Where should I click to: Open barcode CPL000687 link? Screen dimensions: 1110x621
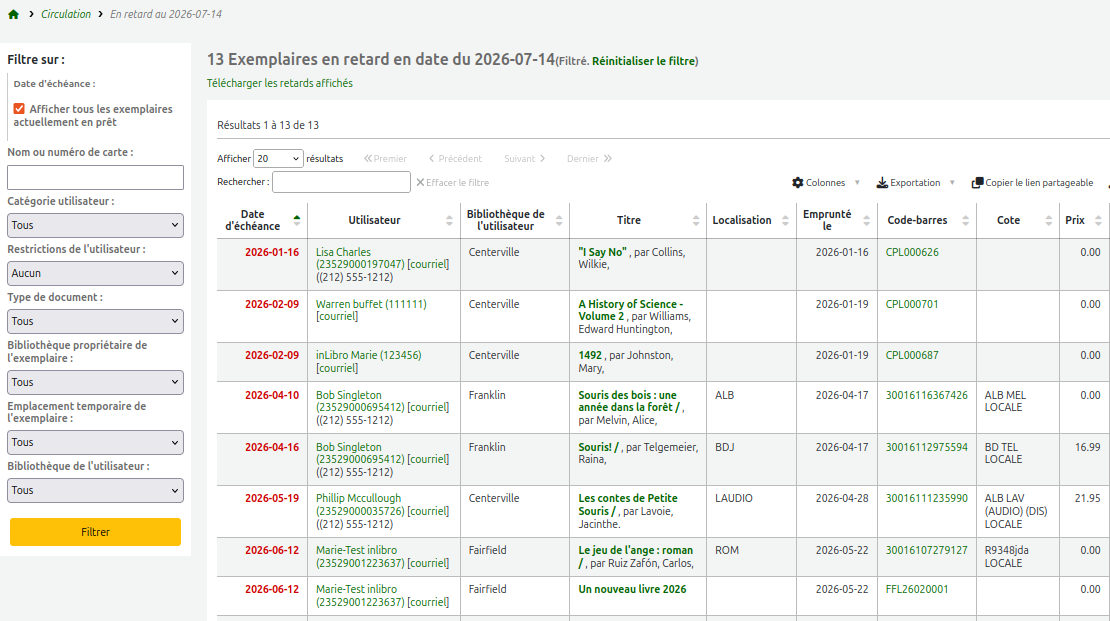(912, 355)
